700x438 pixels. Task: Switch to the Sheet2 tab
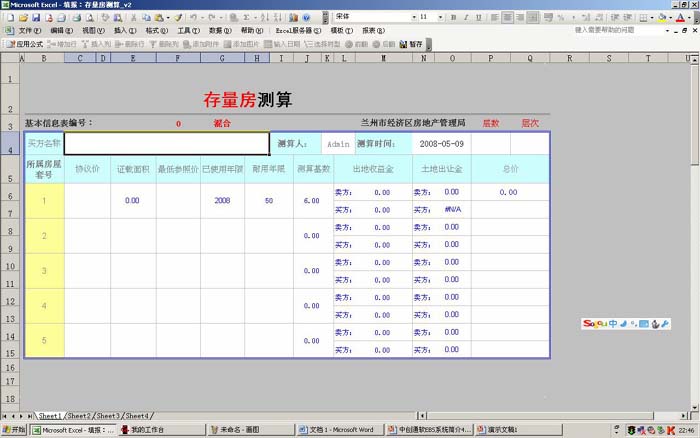tap(80, 415)
